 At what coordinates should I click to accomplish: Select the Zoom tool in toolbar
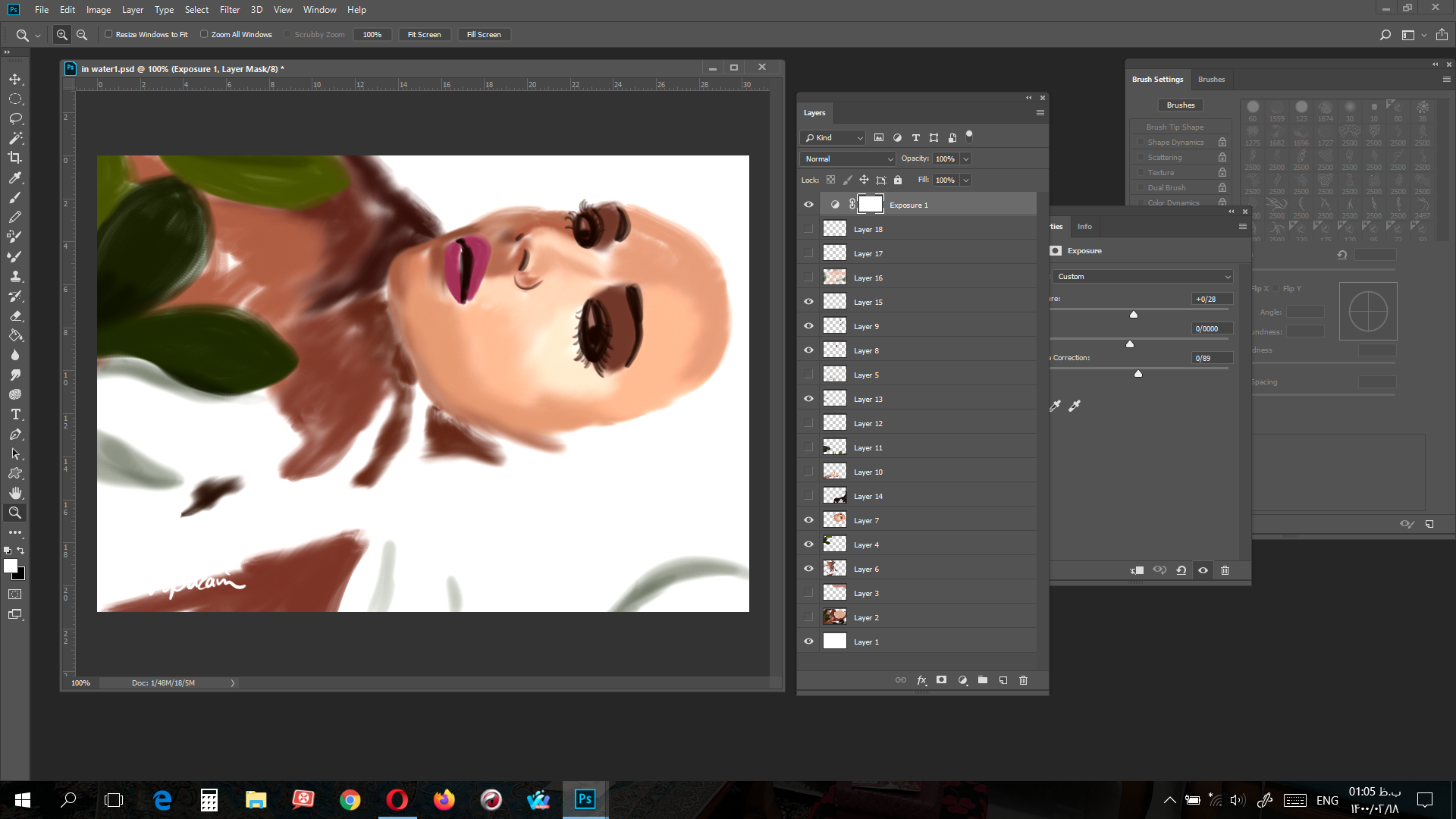pyautogui.click(x=15, y=513)
